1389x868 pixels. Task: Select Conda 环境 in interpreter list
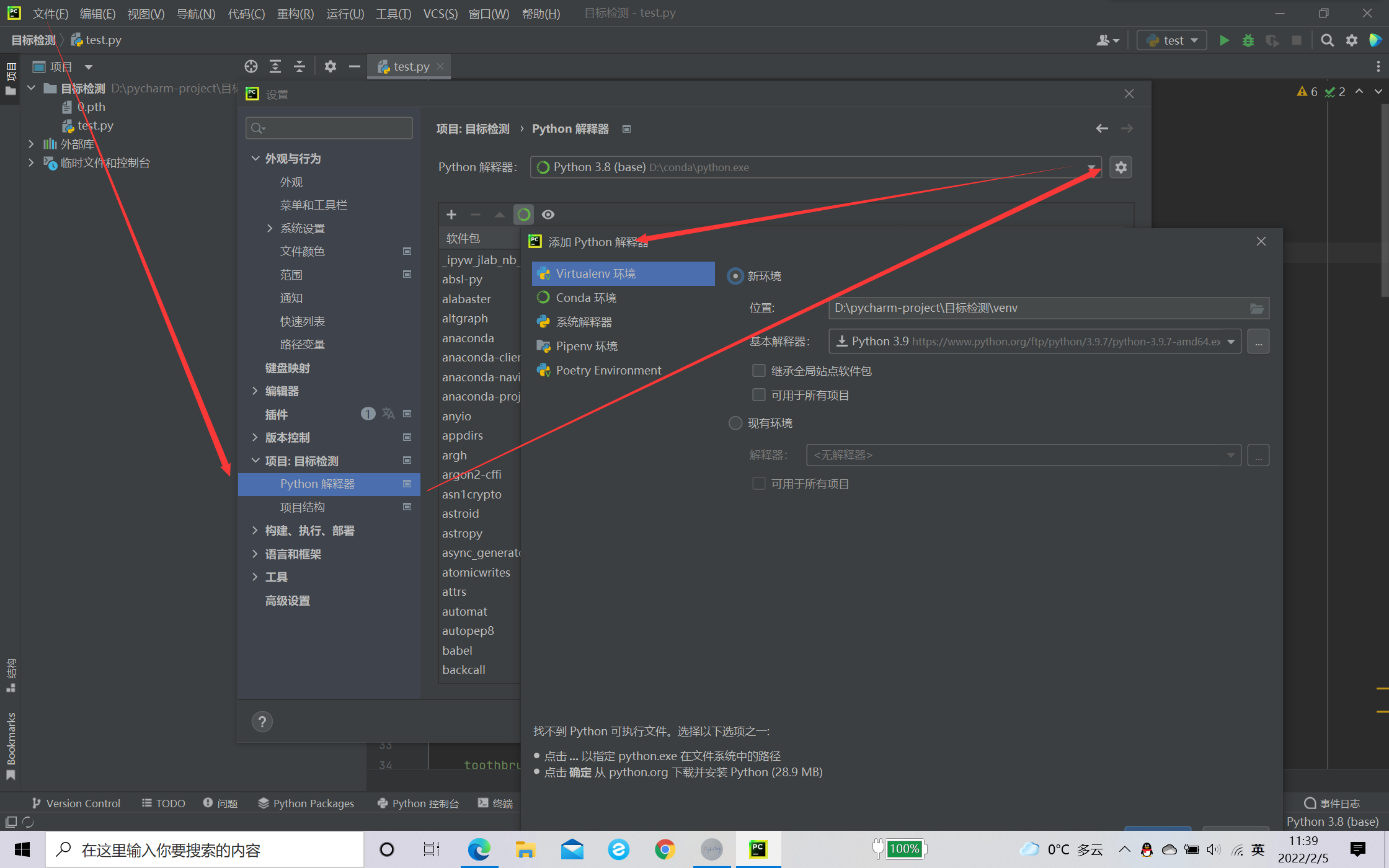click(586, 298)
